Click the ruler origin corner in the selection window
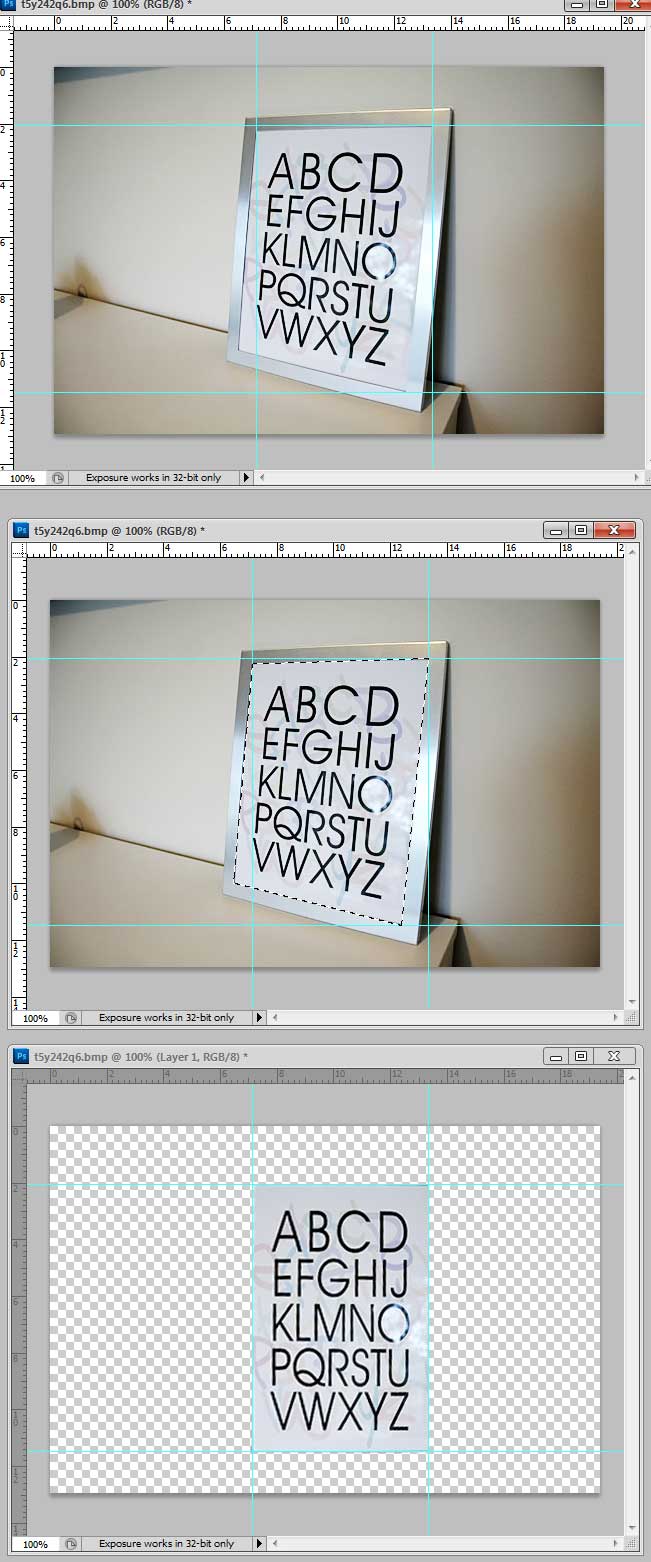This screenshot has width=651, height=1562. (x=18, y=549)
